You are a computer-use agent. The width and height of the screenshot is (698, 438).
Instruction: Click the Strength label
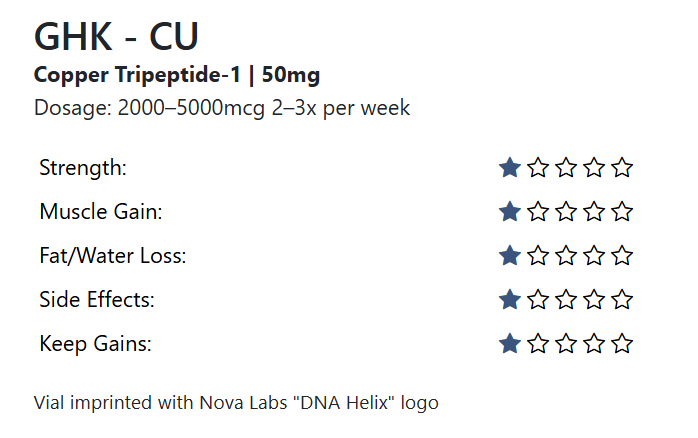click(83, 168)
